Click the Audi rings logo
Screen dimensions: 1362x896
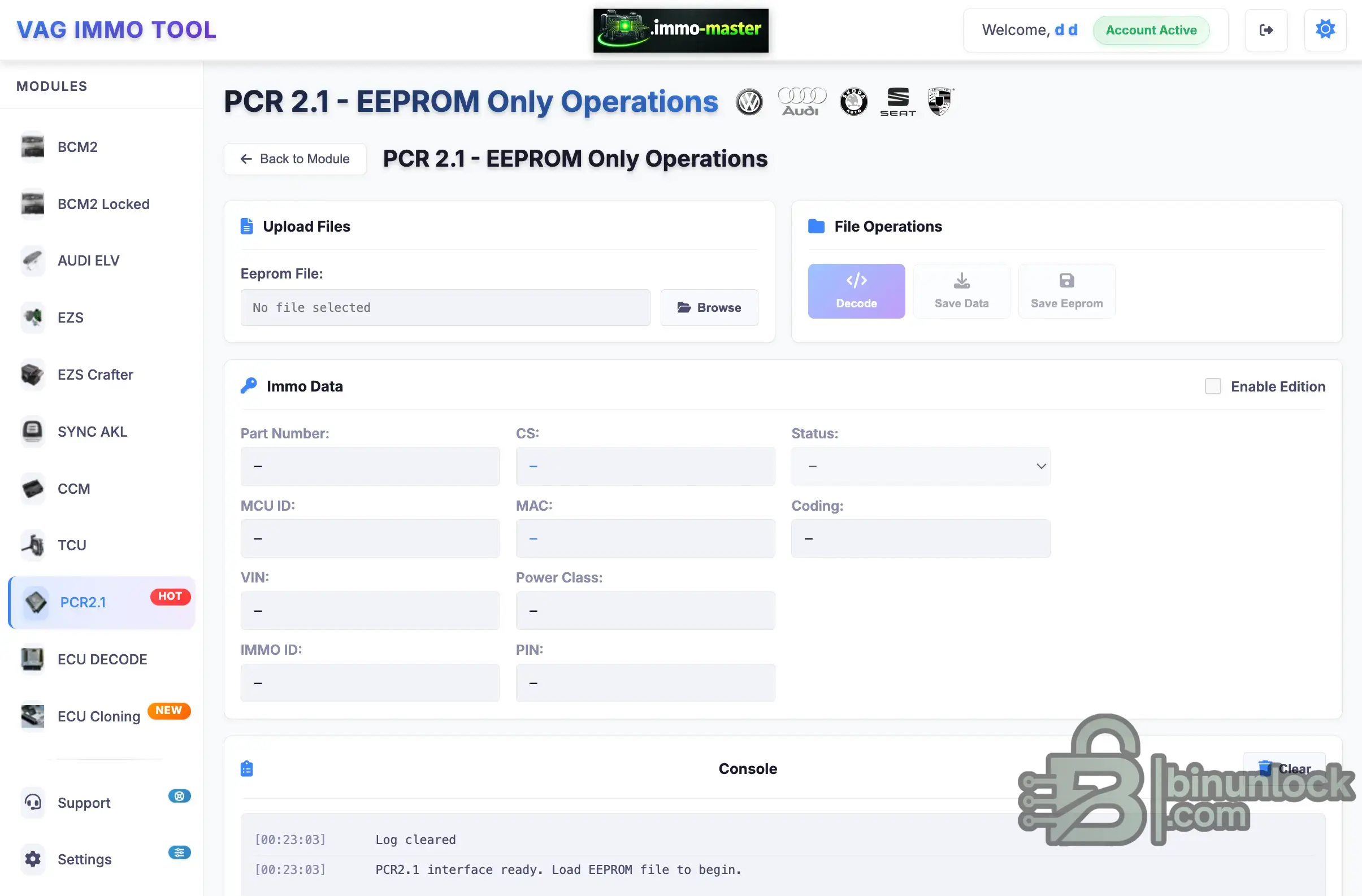(x=801, y=101)
